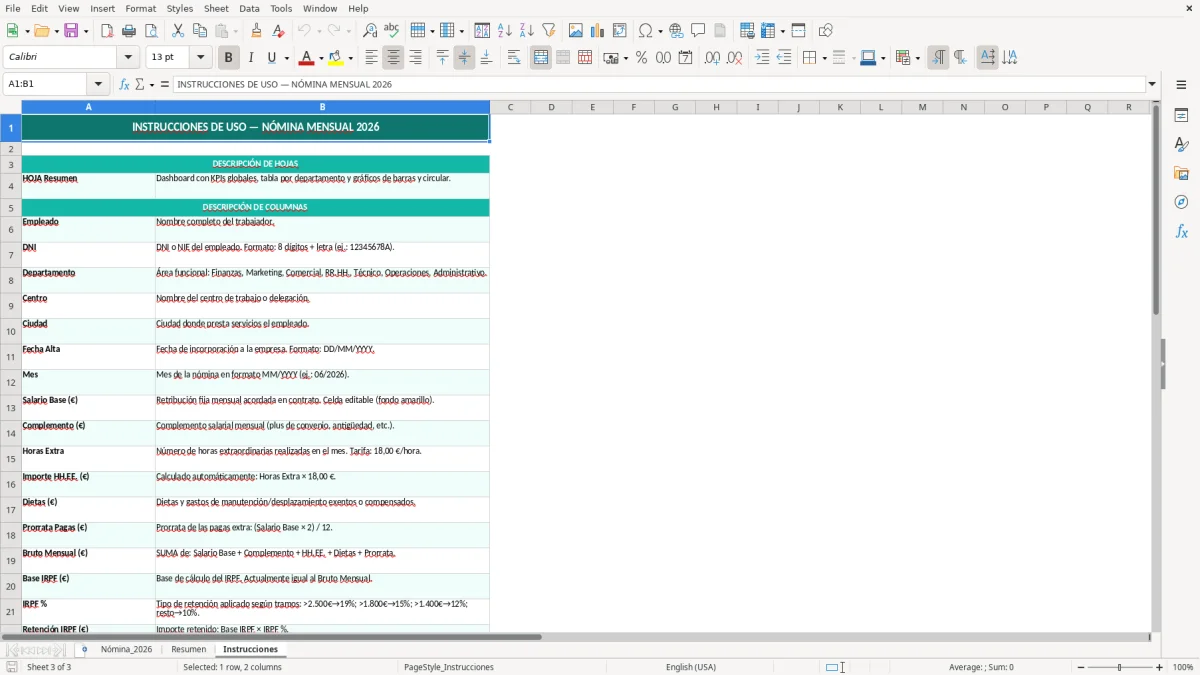Apply the red Font Color swatch
Viewport: 1200px width, 675px height.
306,58
